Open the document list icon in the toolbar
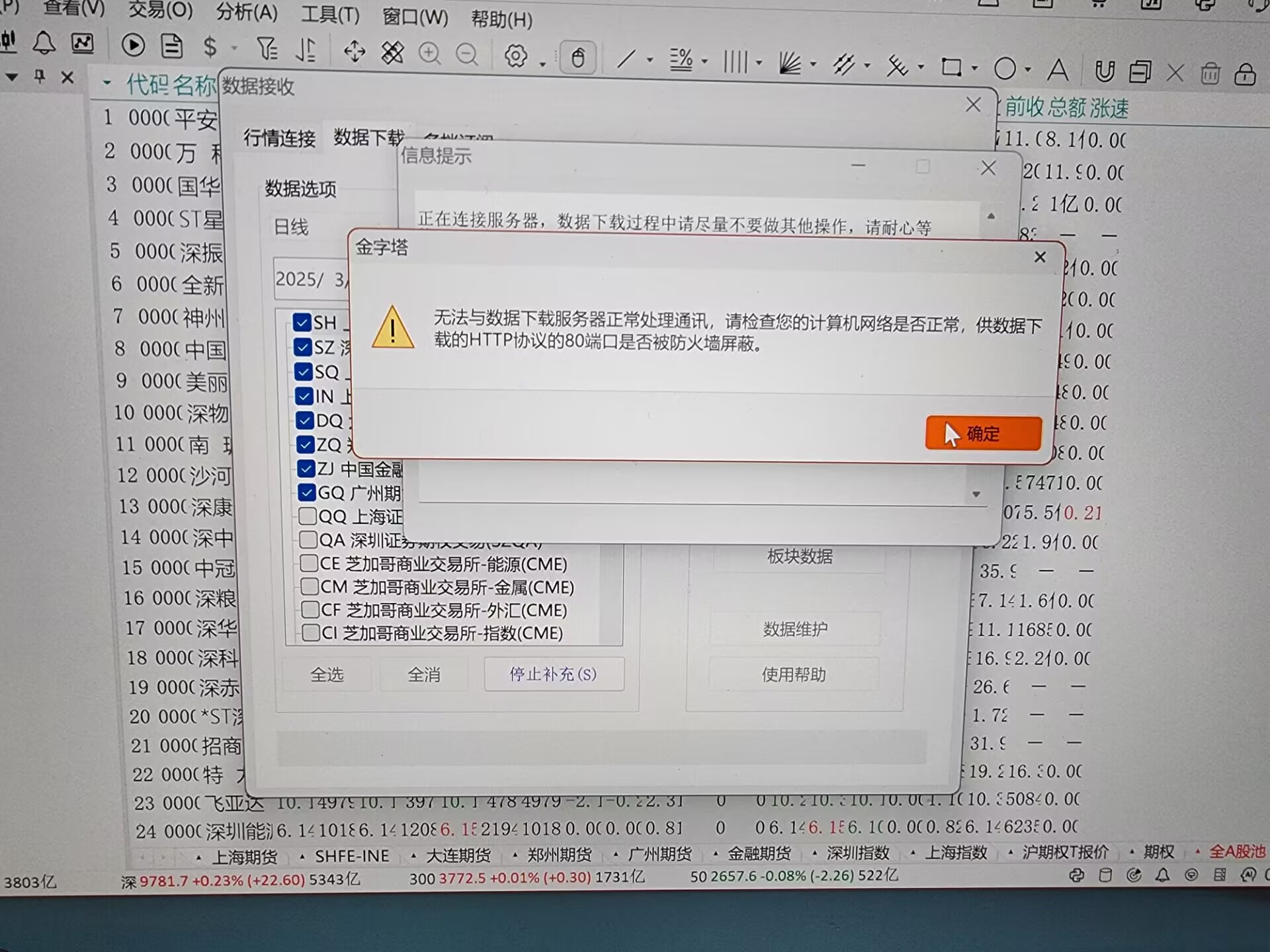 [x=172, y=46]
